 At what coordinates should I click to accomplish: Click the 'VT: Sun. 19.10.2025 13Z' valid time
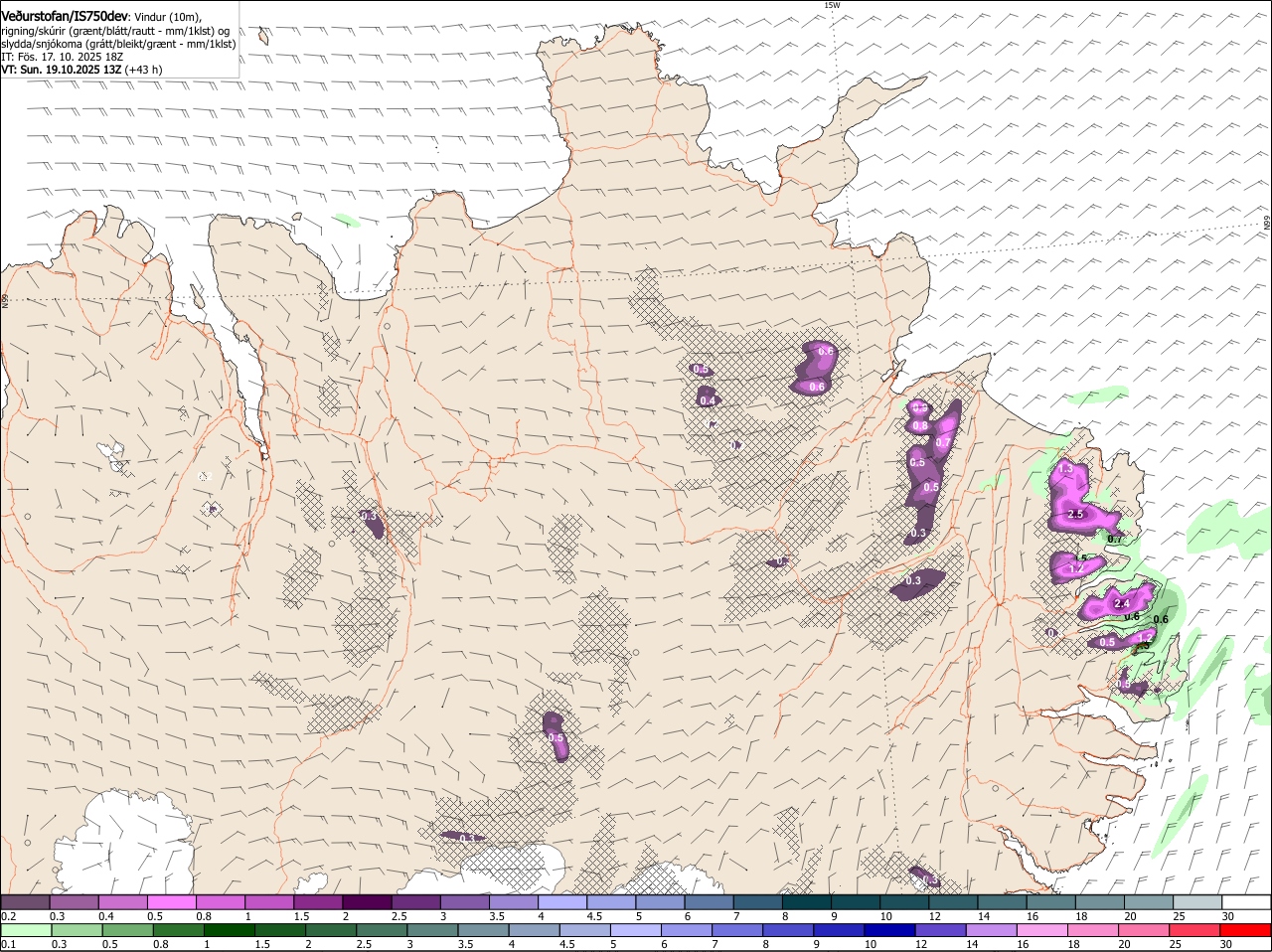coord(60,70)
